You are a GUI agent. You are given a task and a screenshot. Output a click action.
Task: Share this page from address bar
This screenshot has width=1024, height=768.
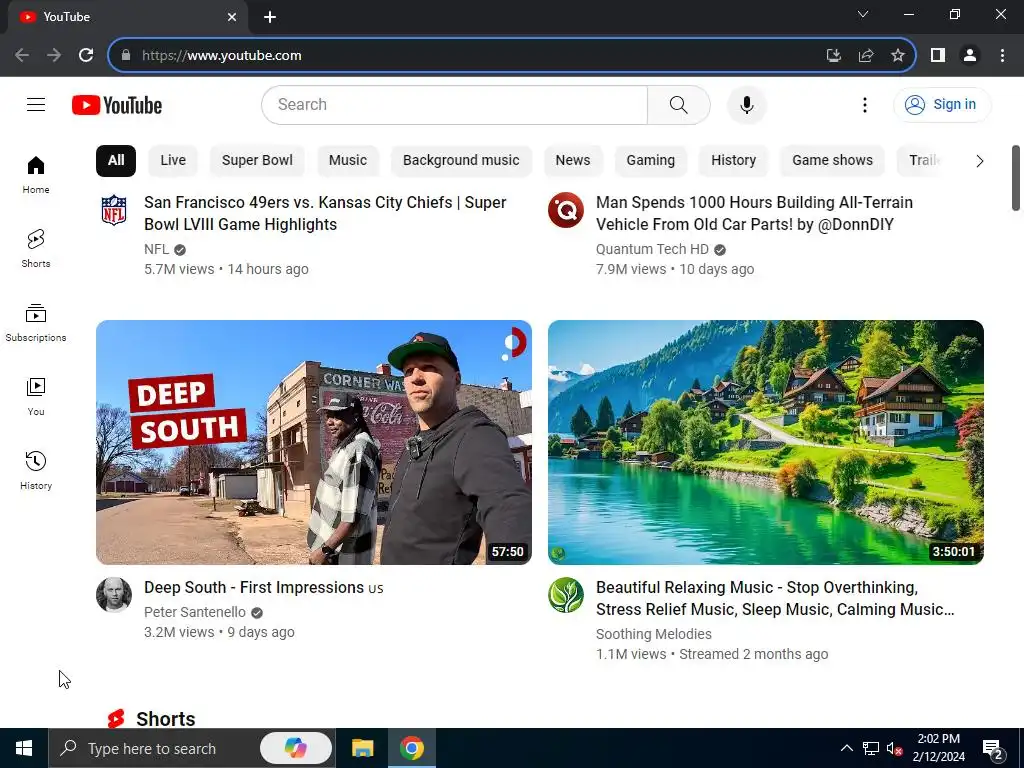[866, 56]
